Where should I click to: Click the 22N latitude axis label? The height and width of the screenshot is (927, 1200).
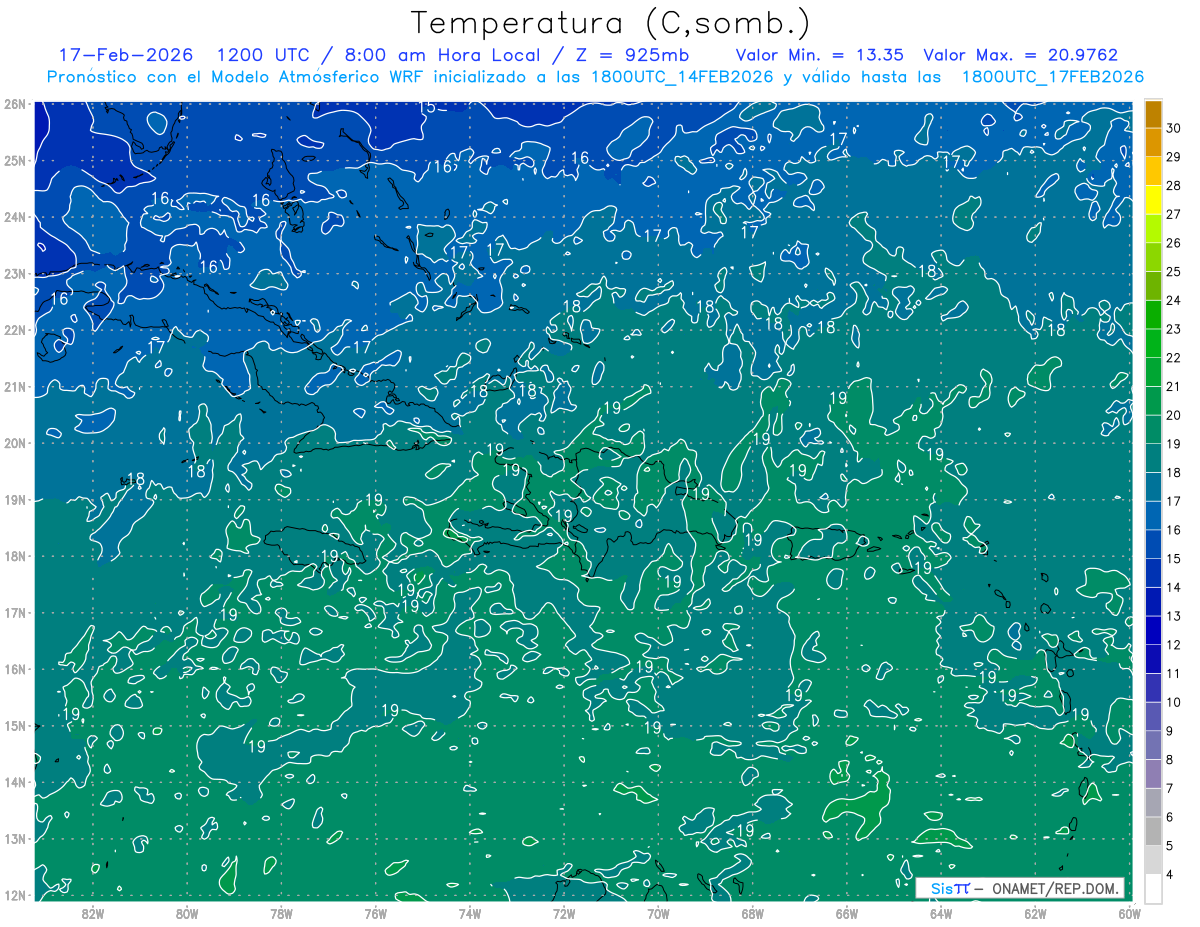(x=14, y=330)
